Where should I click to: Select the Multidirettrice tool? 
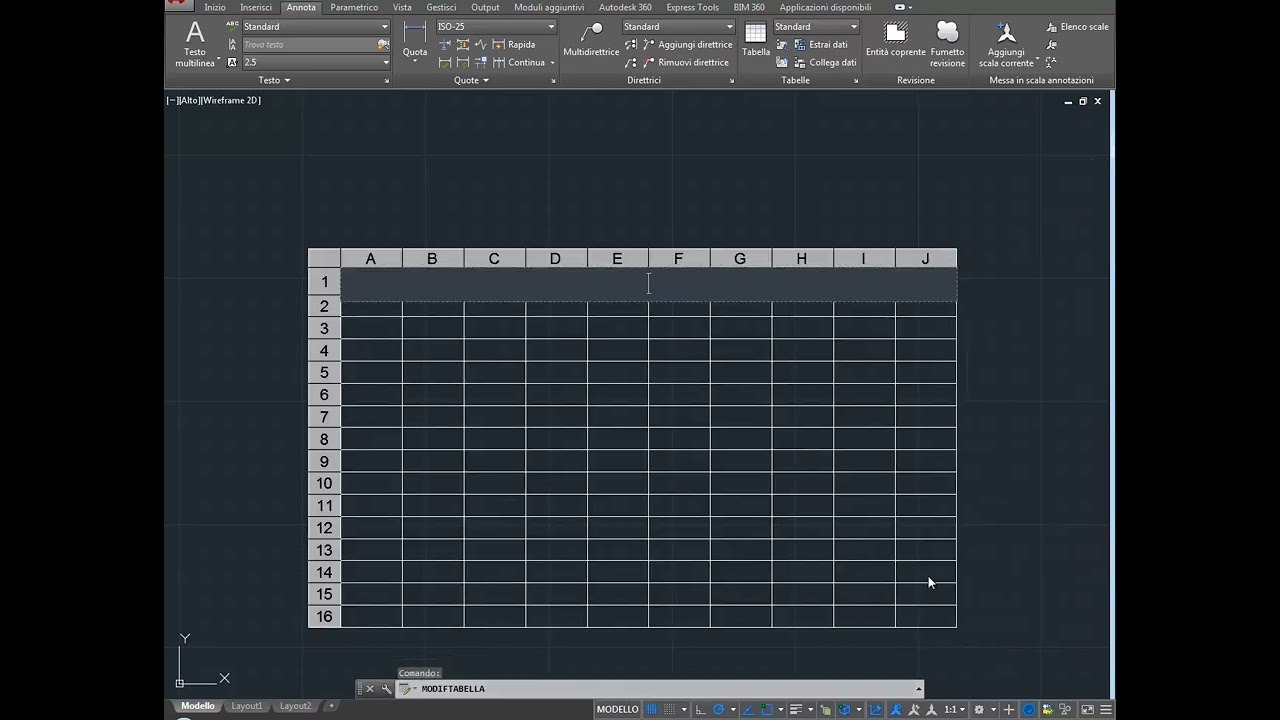(x=591, y=40)
